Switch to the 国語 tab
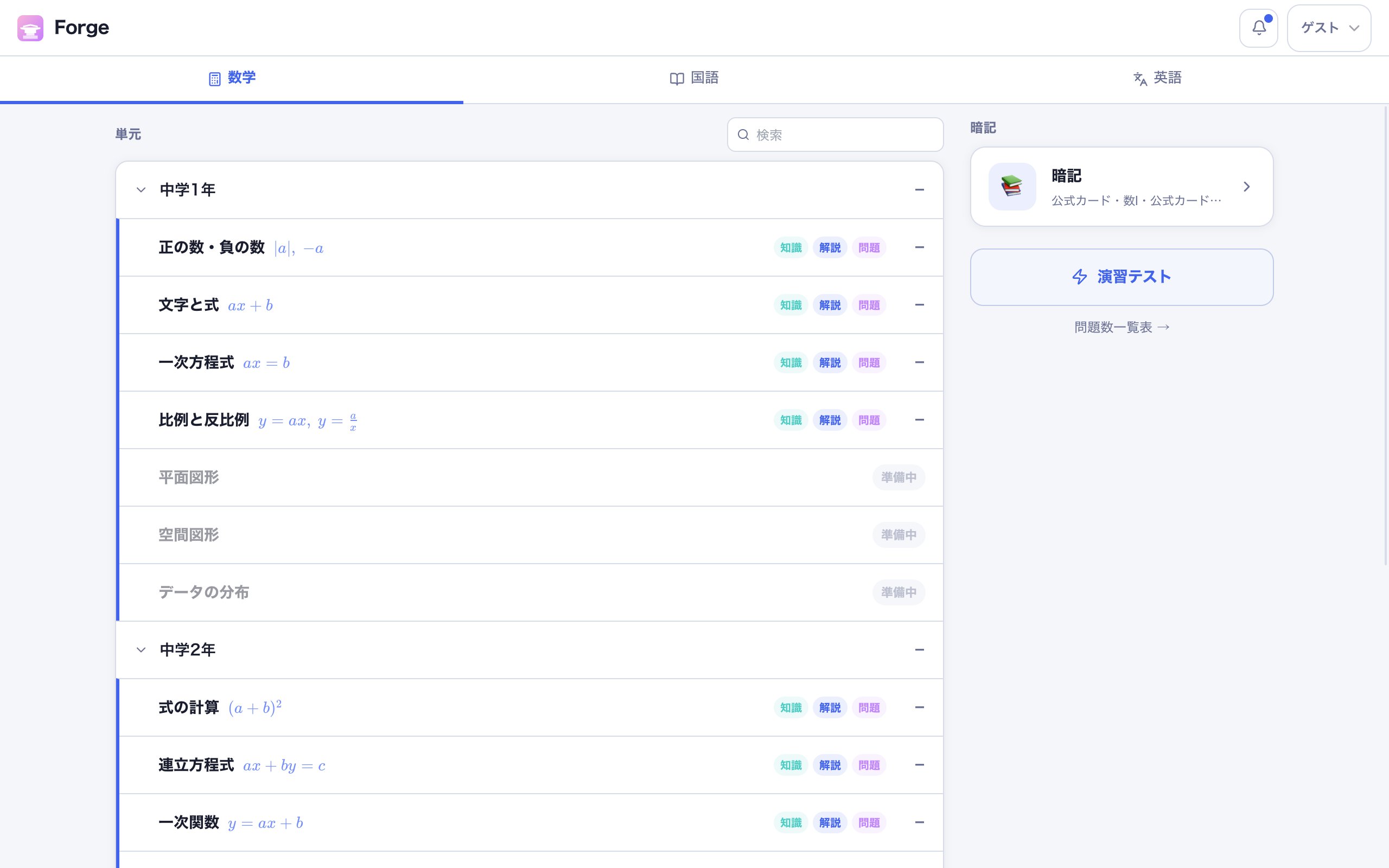1389x868 pixels. [694, 78]
